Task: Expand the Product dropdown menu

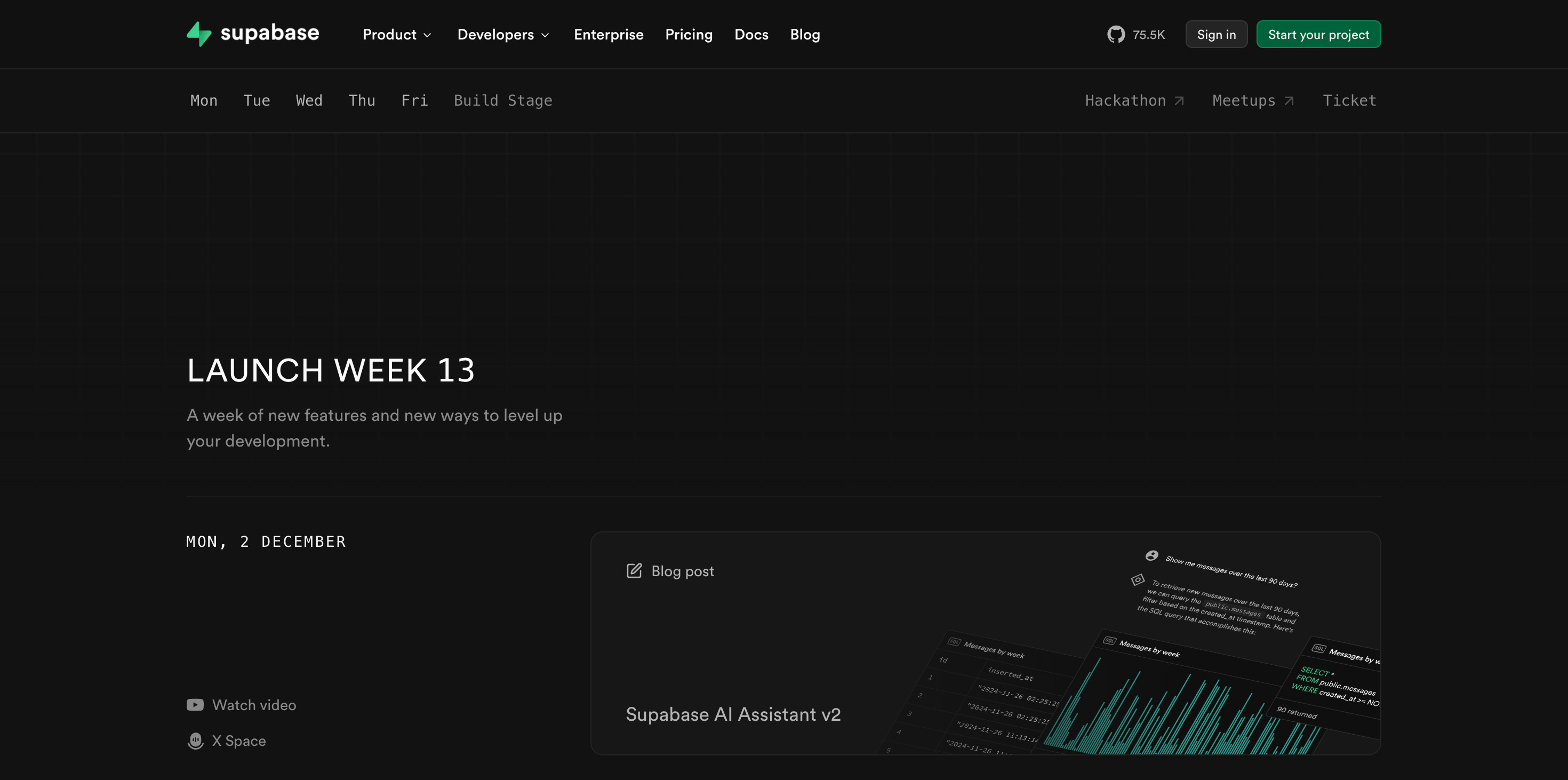Action: point(397,35)
